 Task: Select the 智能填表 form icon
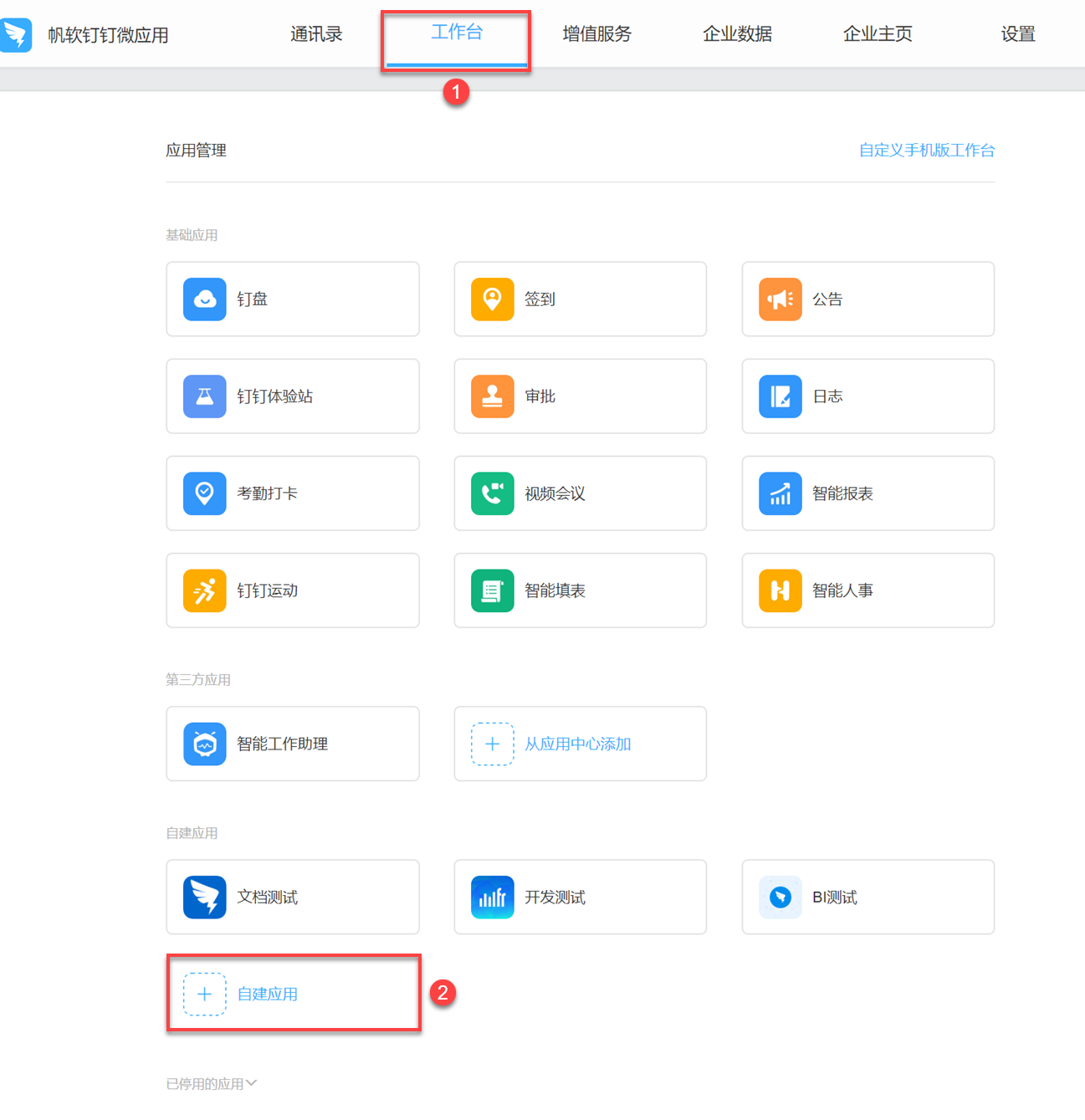pyautogui.click(x=493, y=591)
